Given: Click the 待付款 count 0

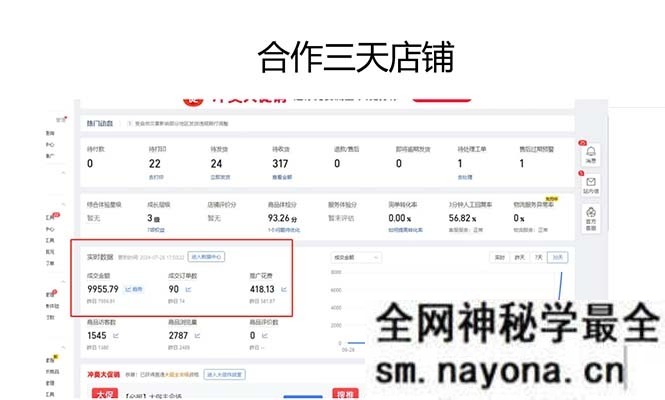Looking at the screenshot, I should 90,164.
